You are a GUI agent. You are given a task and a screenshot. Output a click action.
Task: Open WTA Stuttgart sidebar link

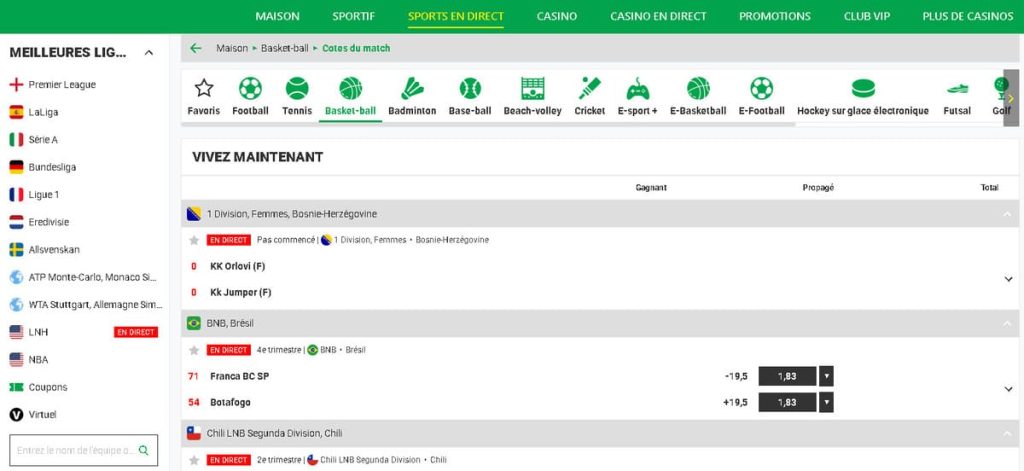pos(86,304)
